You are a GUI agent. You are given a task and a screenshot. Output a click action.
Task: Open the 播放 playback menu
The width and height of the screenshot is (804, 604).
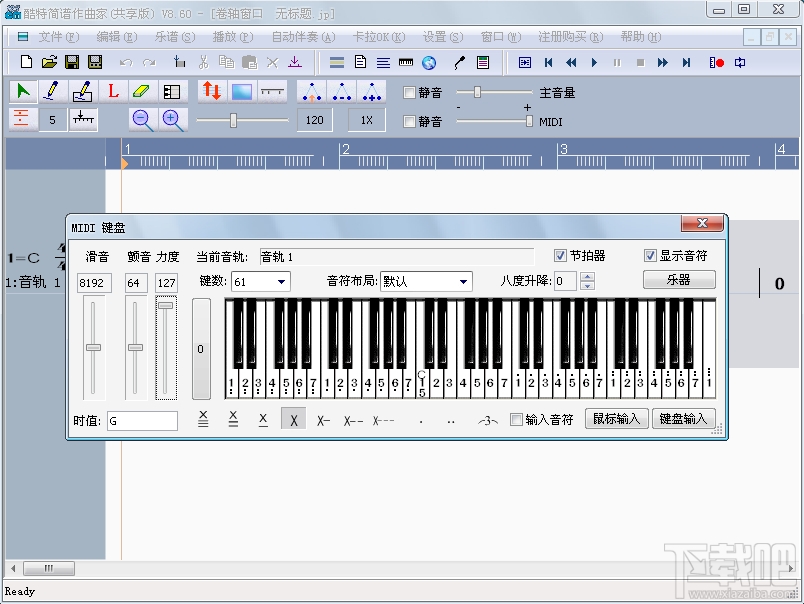coord(231,35)
